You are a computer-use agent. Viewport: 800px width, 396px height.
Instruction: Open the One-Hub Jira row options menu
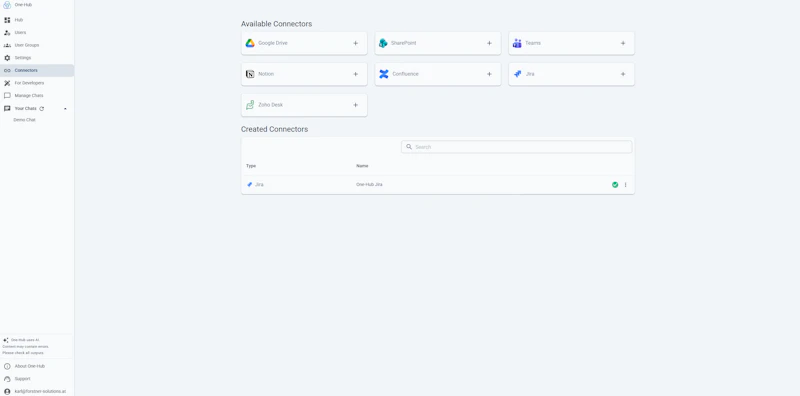[x=626, y=185]
